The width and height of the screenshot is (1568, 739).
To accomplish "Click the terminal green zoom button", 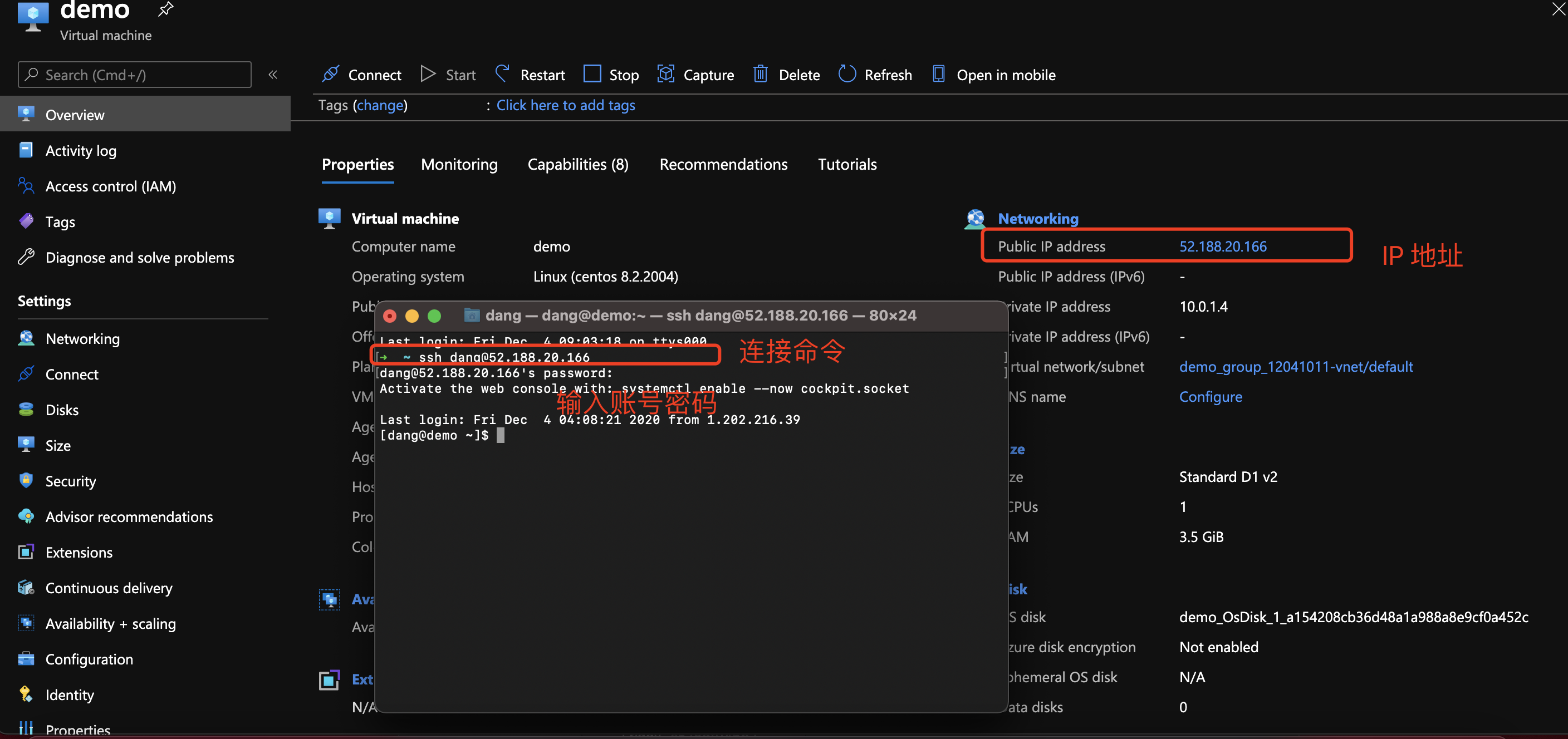I will point(434,316).
